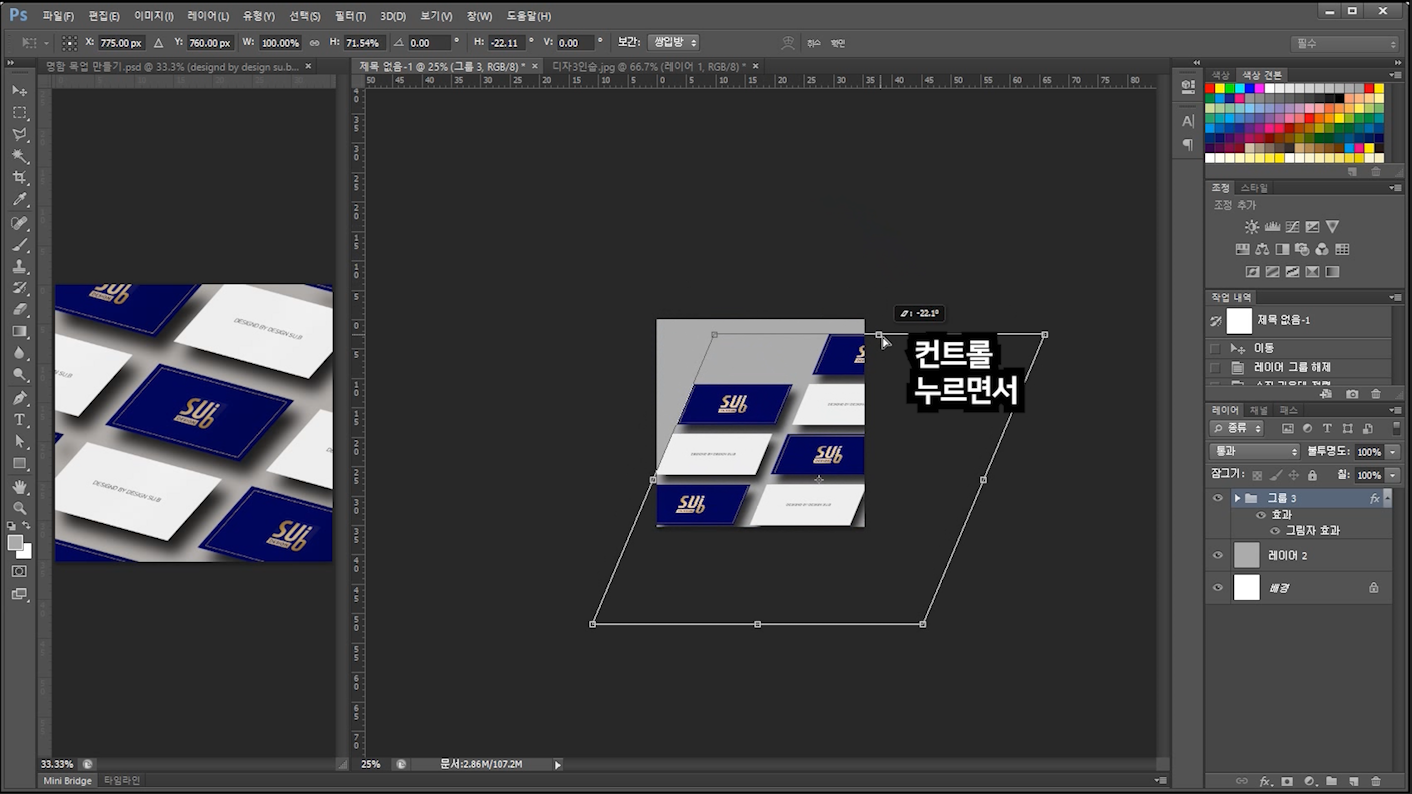Click the foreground color swatch

click(x=15, y=542)
